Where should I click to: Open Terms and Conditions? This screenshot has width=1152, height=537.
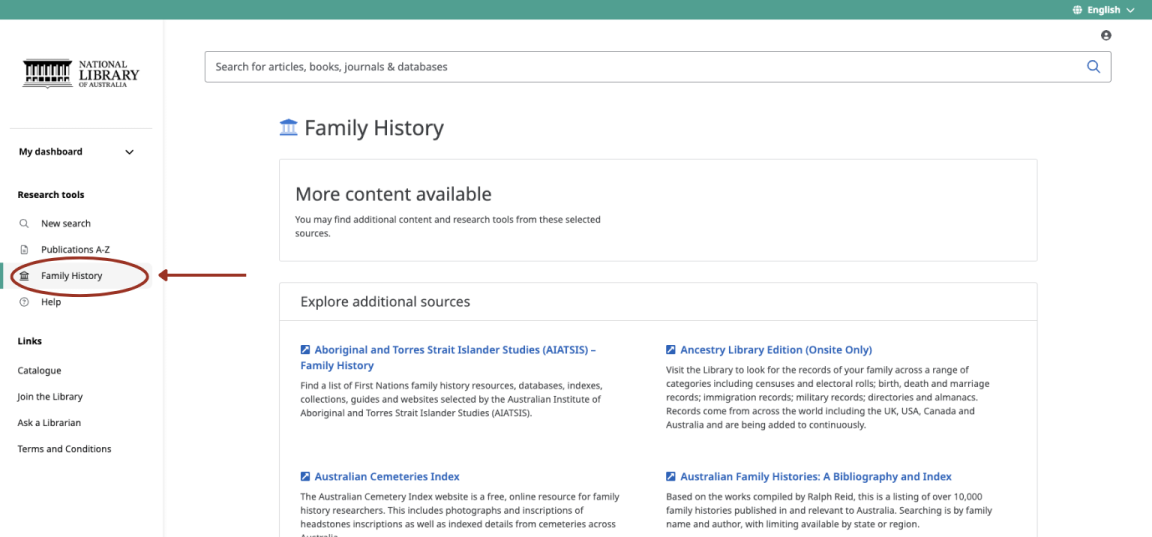65,449
